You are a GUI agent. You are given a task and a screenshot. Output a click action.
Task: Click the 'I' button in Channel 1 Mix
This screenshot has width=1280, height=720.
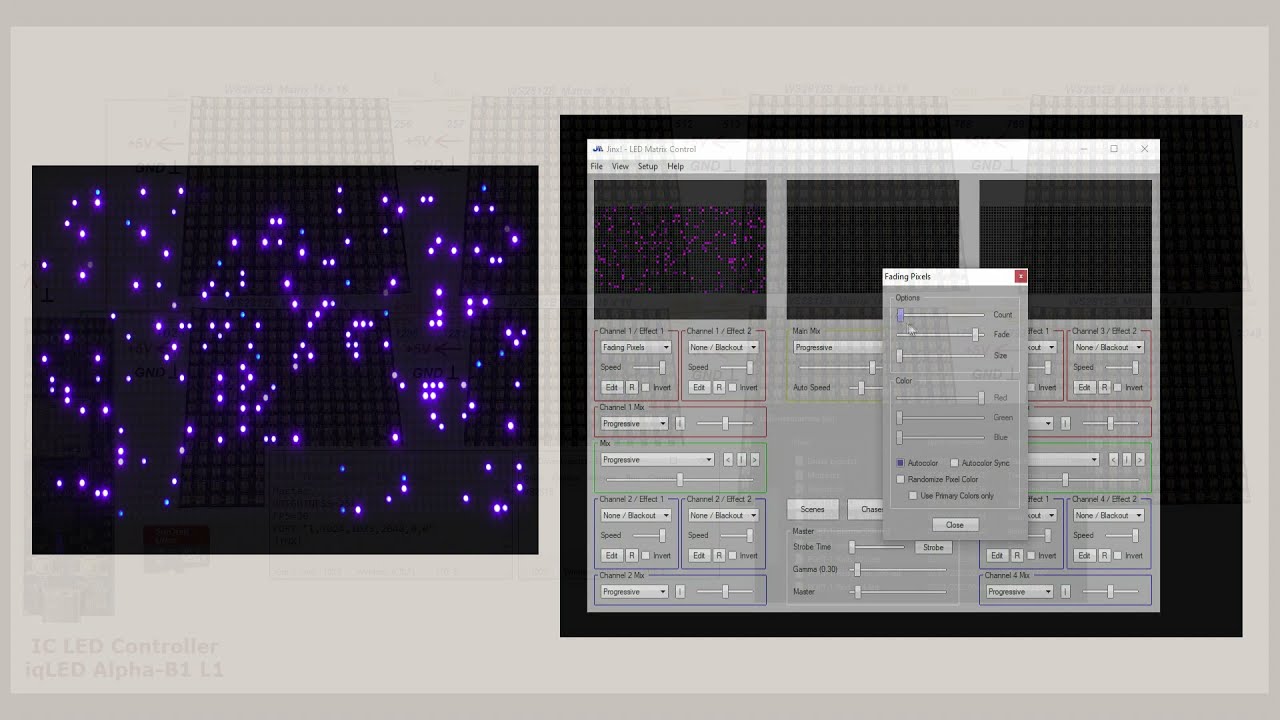[680, 424]
